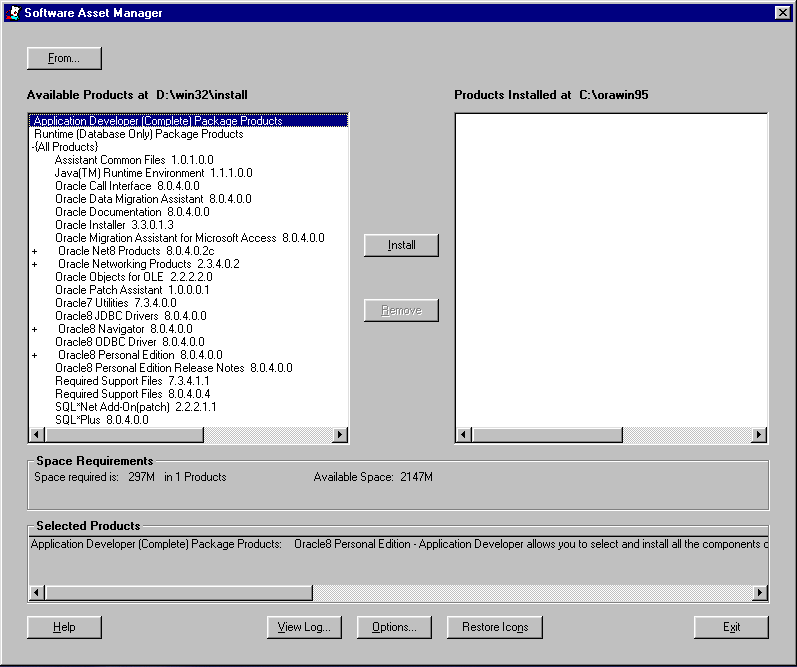Click Selected Products horizontal scrollbar thumb
797x667 pixels.
pos(178,593)
